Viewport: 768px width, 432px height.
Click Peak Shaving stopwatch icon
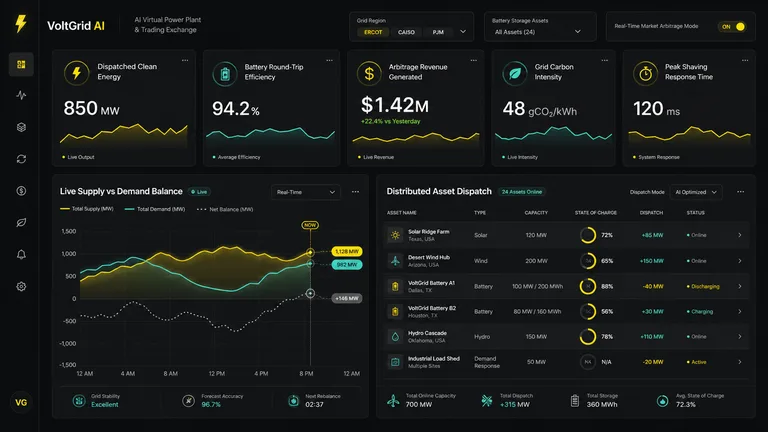646,73
